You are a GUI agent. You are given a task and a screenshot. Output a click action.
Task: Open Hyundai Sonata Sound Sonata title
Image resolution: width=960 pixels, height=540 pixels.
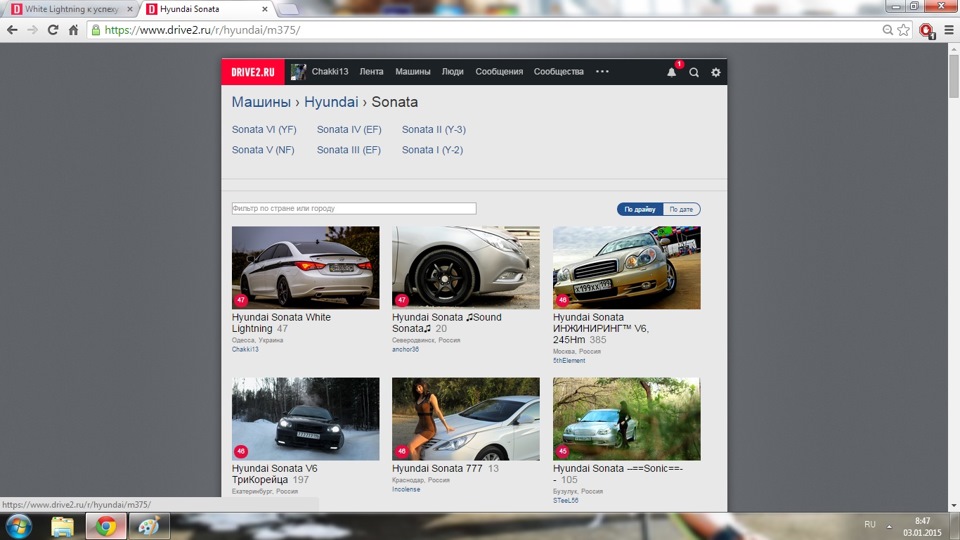coord(446,323)
